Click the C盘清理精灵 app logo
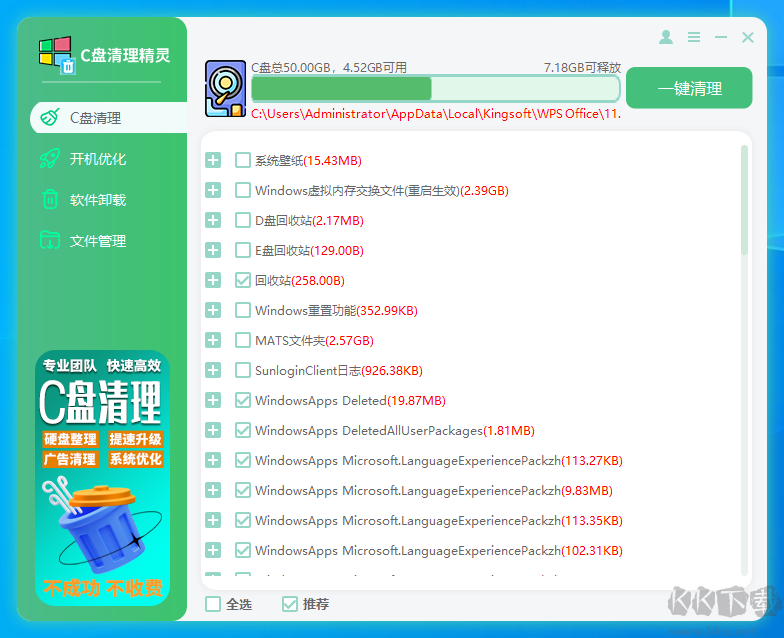 pyautogui.click(x=56, y=56)
